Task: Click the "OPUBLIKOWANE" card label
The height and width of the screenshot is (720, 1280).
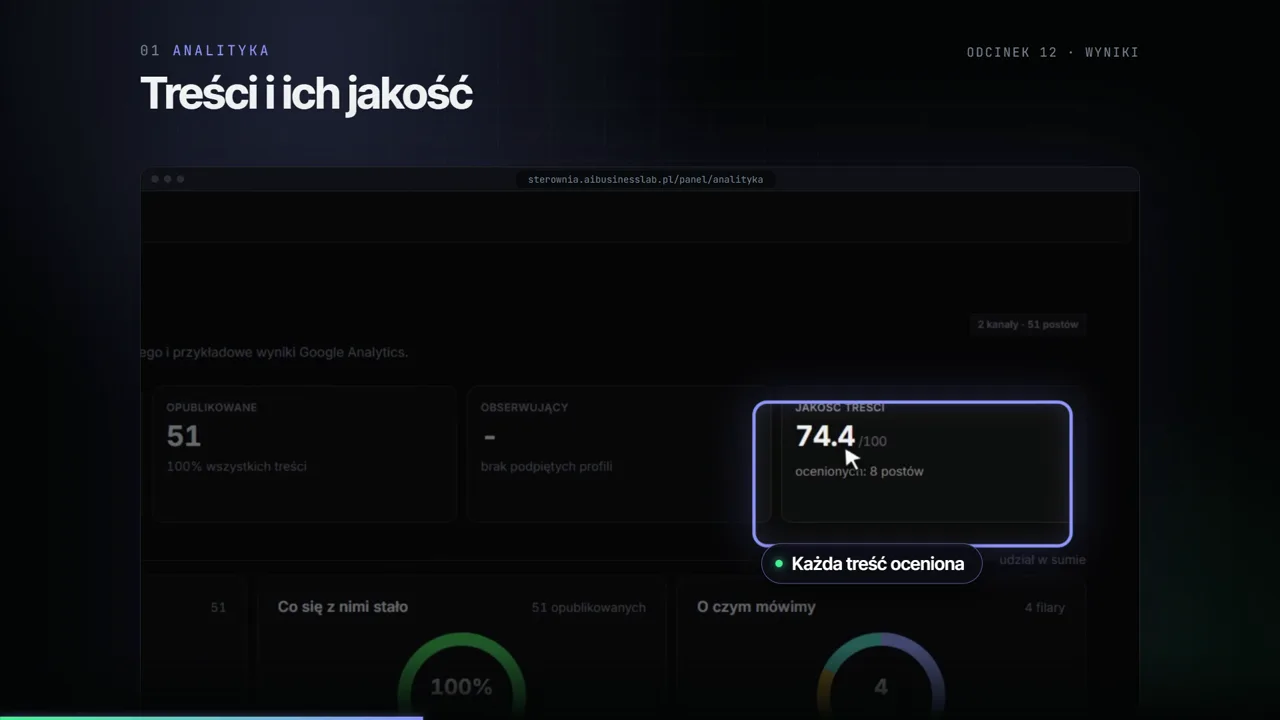Action: coord(212,407)
